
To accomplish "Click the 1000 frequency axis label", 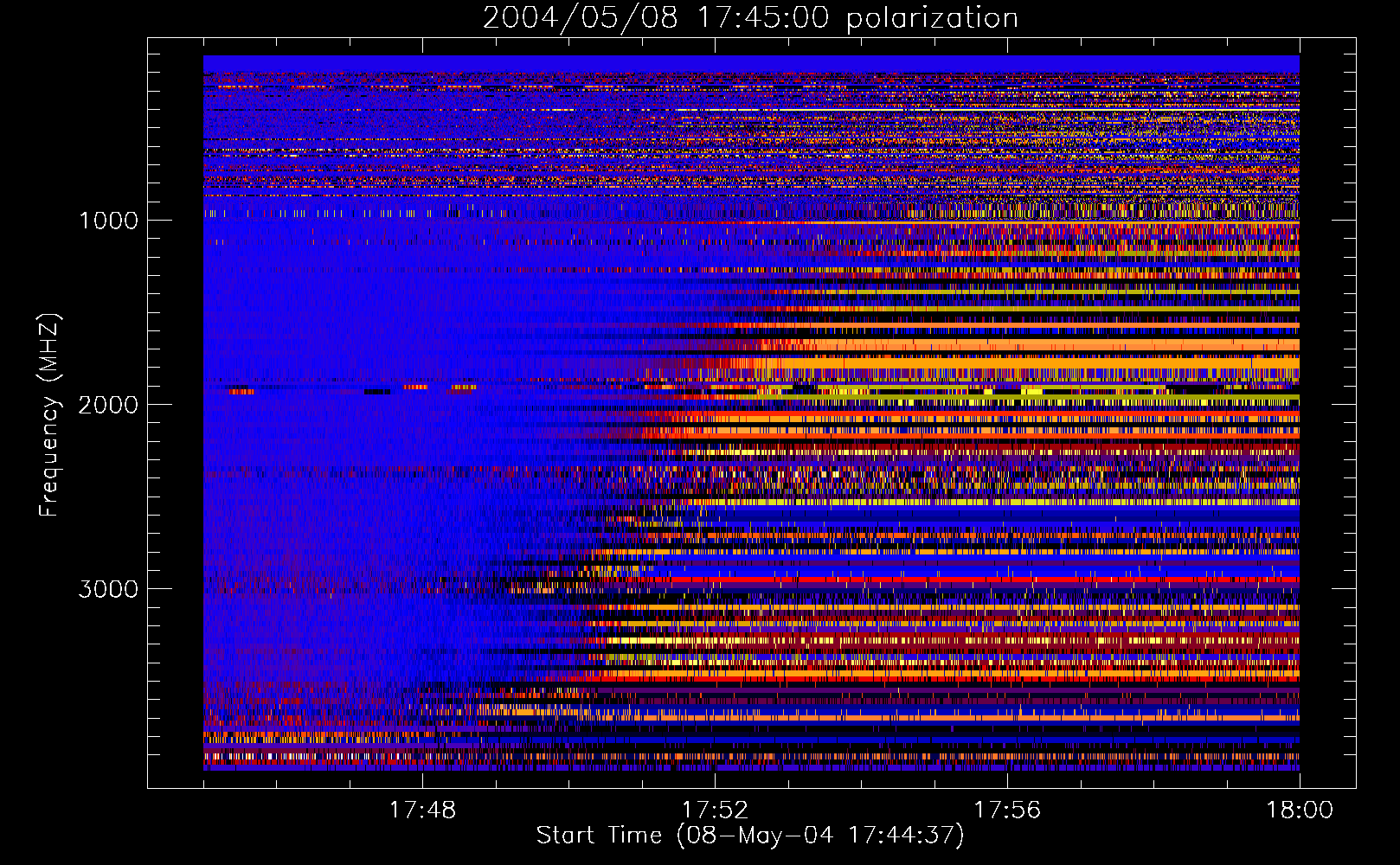I will tap(108, 221).
